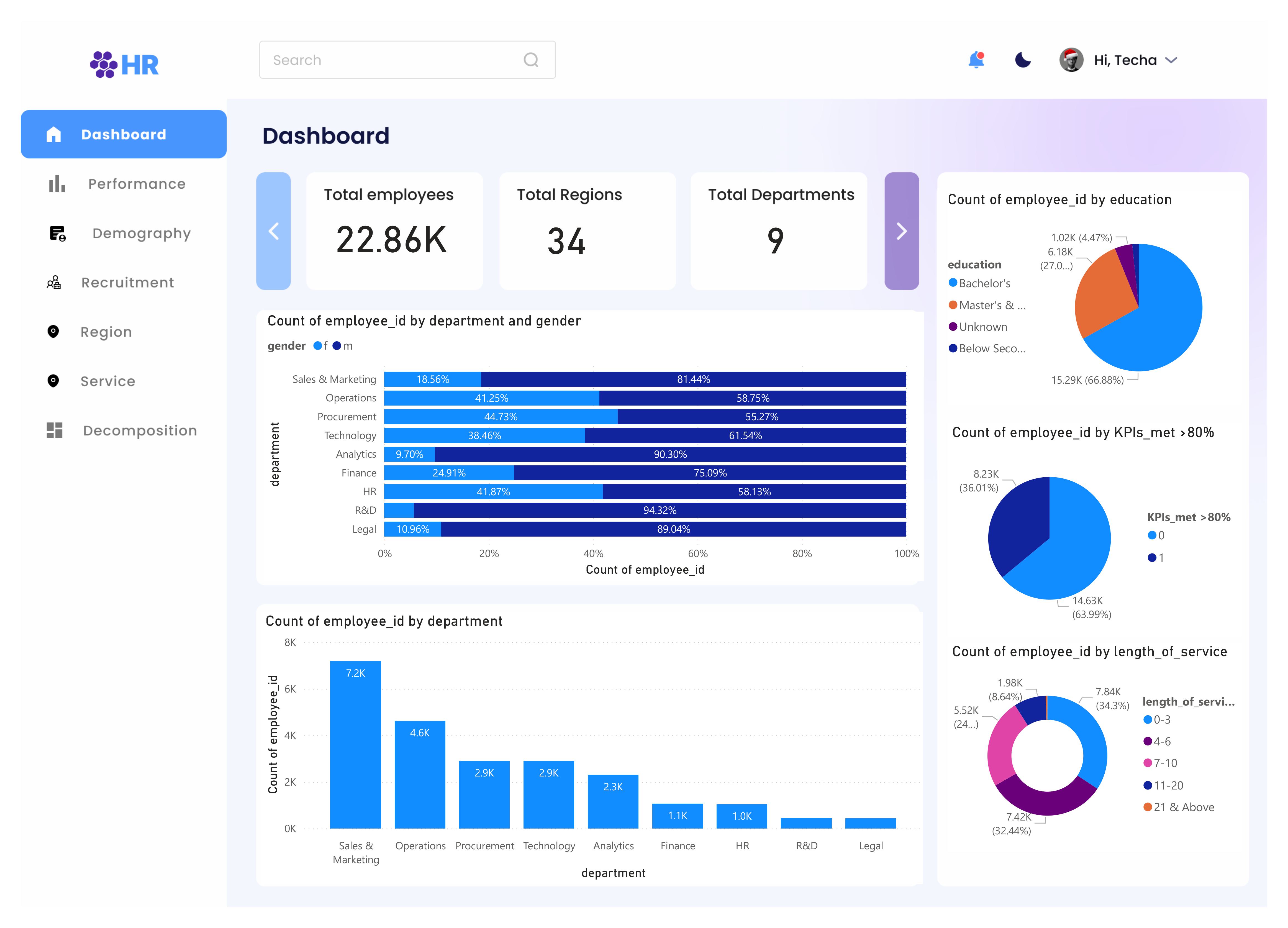1288x928 pixels.
Task: Click the 21 & Above legend color dot
Action: pyautogui.click(x=1147, y=807)
